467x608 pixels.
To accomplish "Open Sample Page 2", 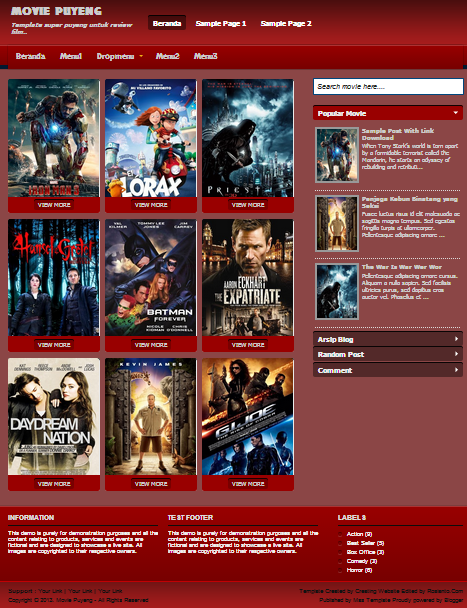I will (286, 24).
